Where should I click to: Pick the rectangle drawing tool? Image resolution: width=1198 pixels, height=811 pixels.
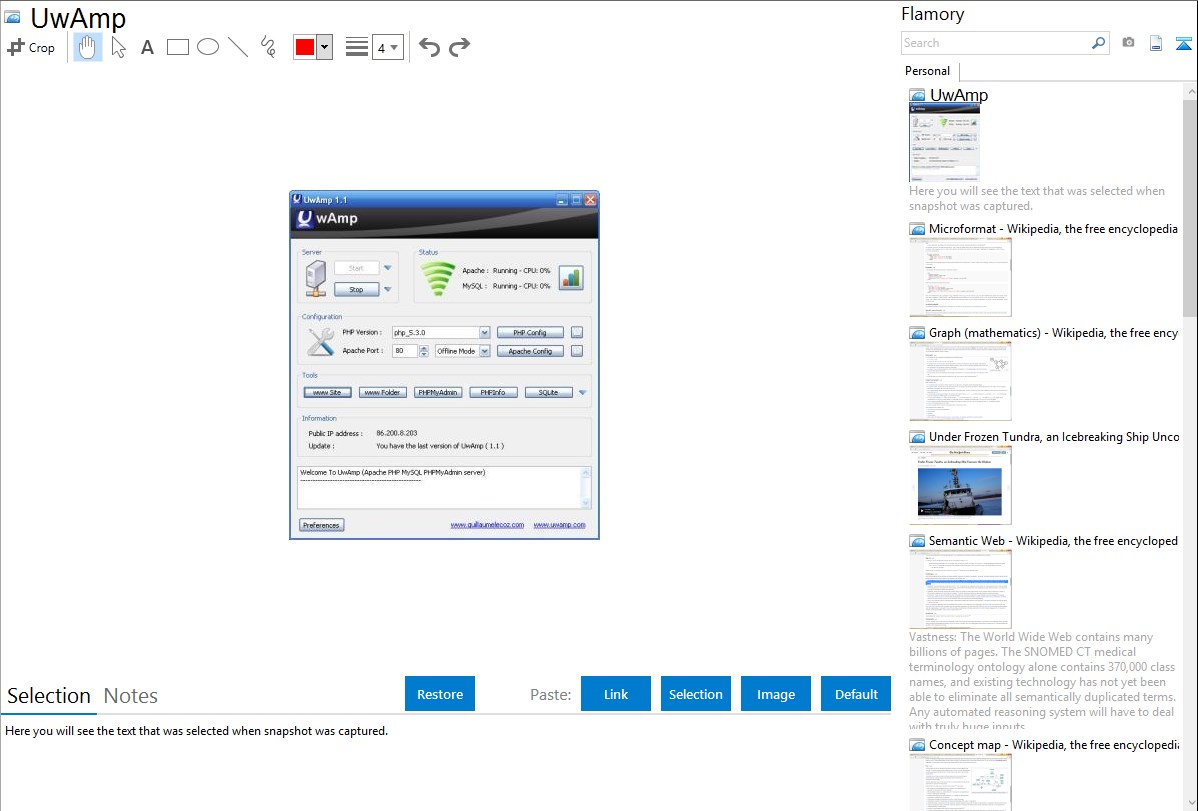pos(177,47)
